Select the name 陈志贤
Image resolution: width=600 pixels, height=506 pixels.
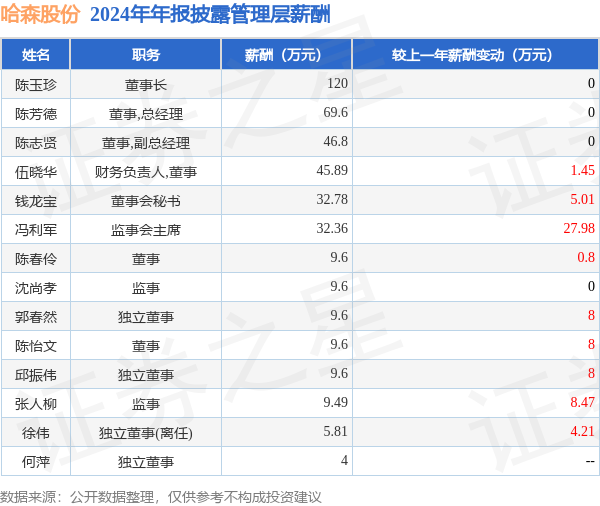pos(36,143)
